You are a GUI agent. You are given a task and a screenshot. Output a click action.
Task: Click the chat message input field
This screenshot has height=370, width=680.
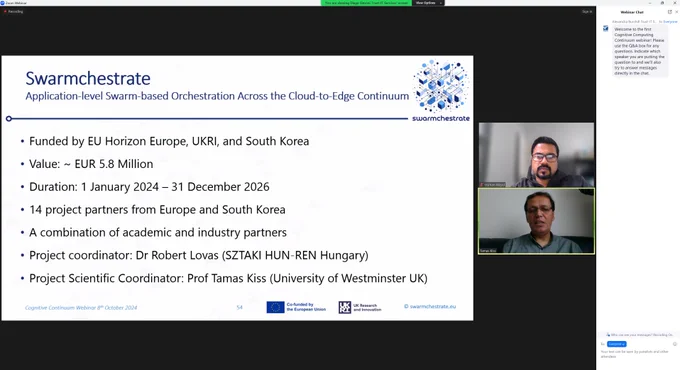click(635, 354)
